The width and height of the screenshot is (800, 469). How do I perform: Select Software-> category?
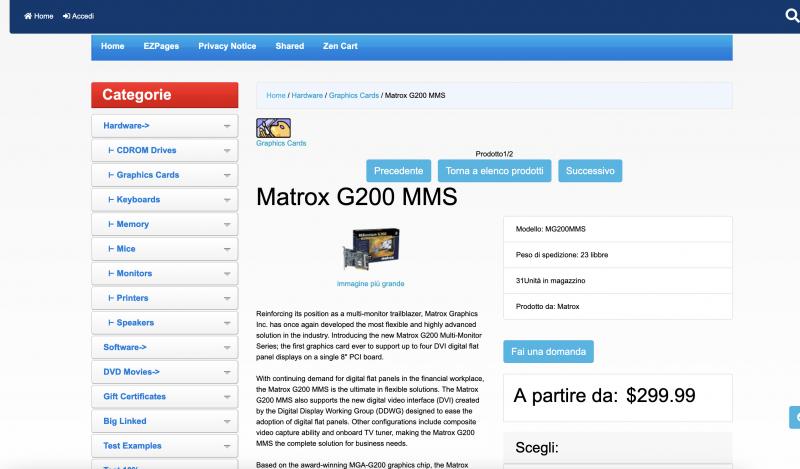click(x=124, y=347)
